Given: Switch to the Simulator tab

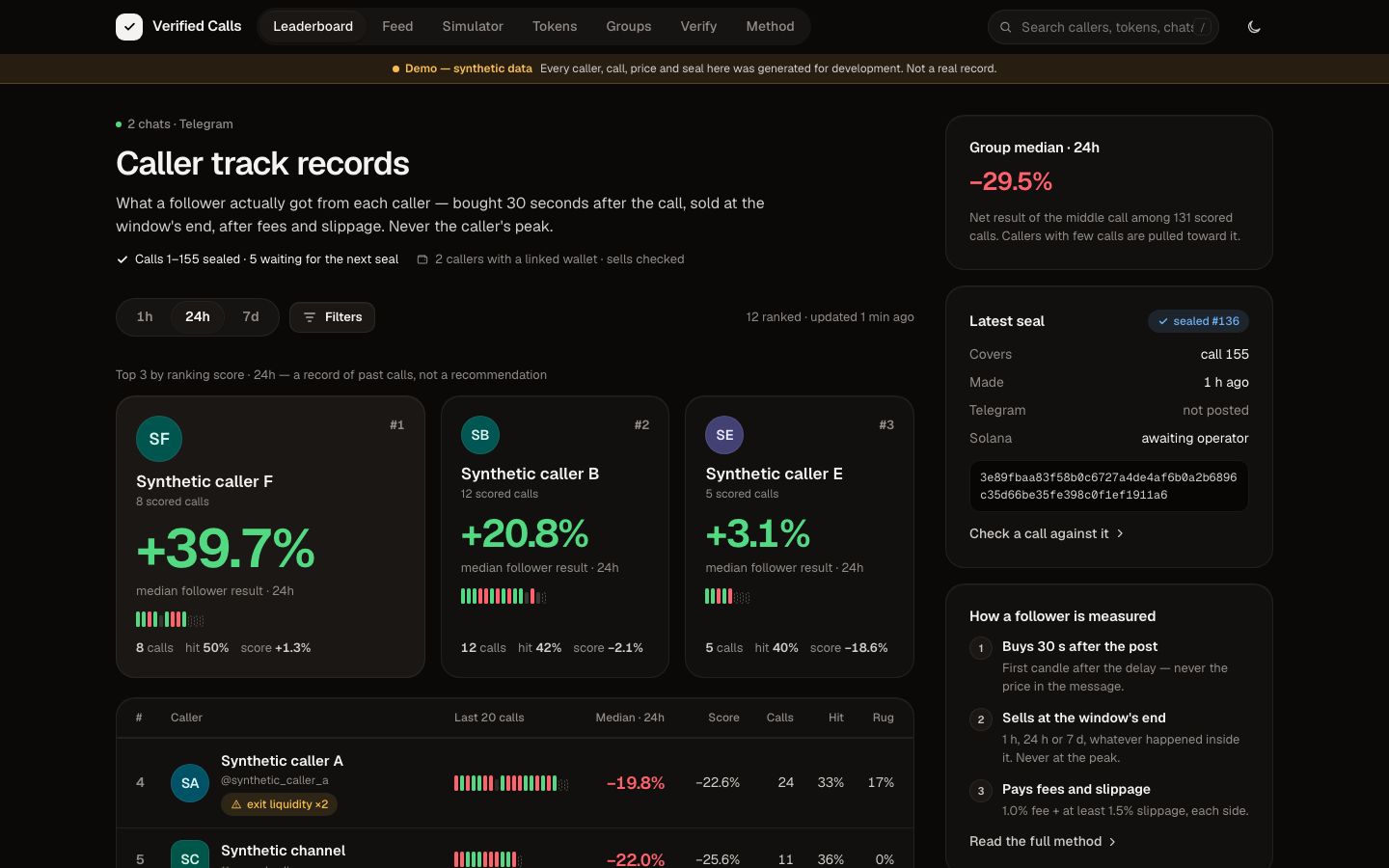Looking at the screenshot, I should tap(473, 26).
